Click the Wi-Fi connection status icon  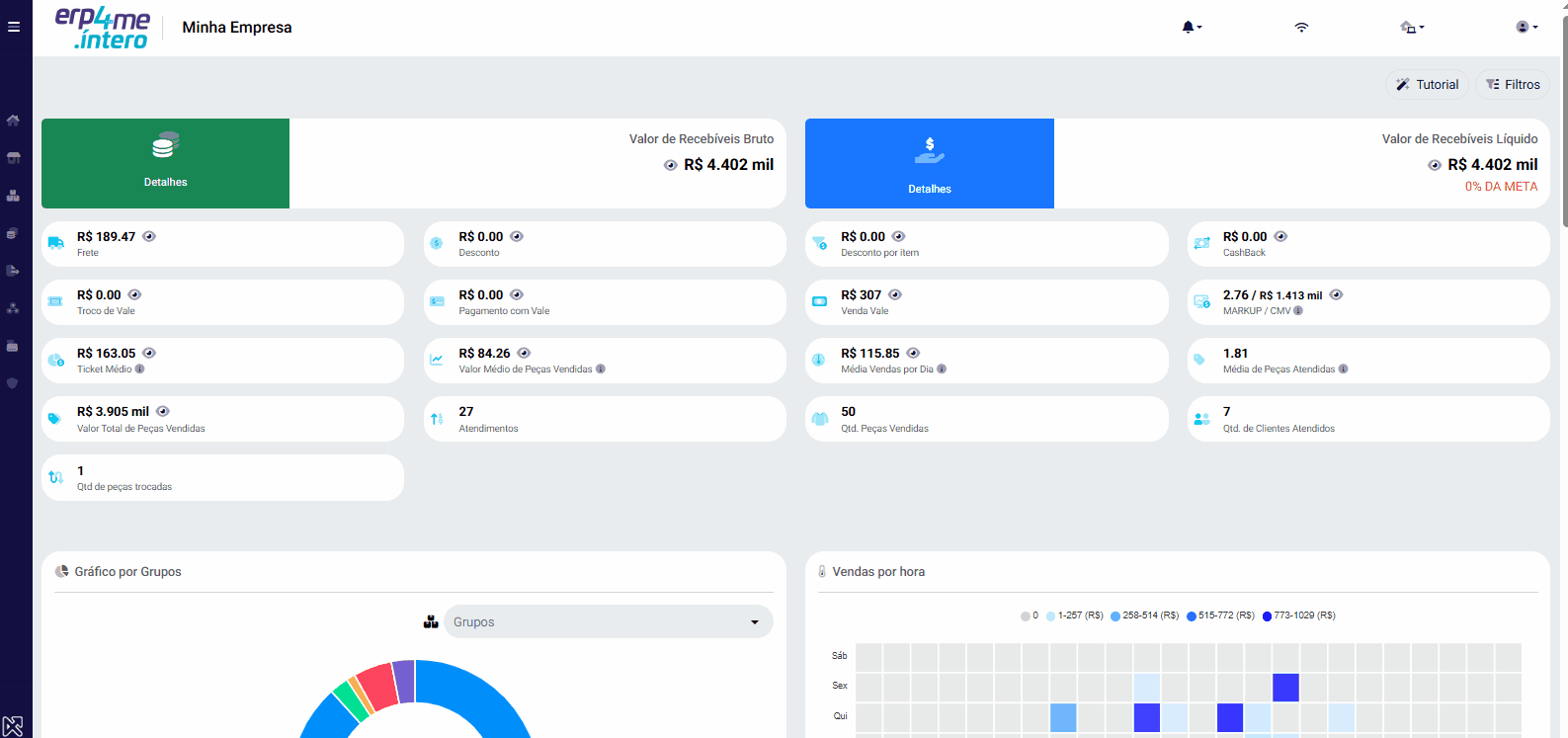click(x=1301, y=27)
